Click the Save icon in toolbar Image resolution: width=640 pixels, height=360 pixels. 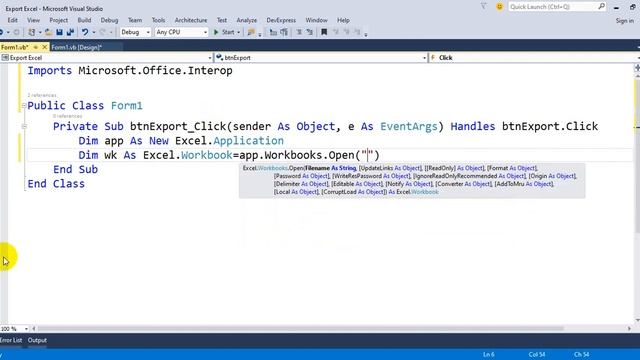point(60,32)
